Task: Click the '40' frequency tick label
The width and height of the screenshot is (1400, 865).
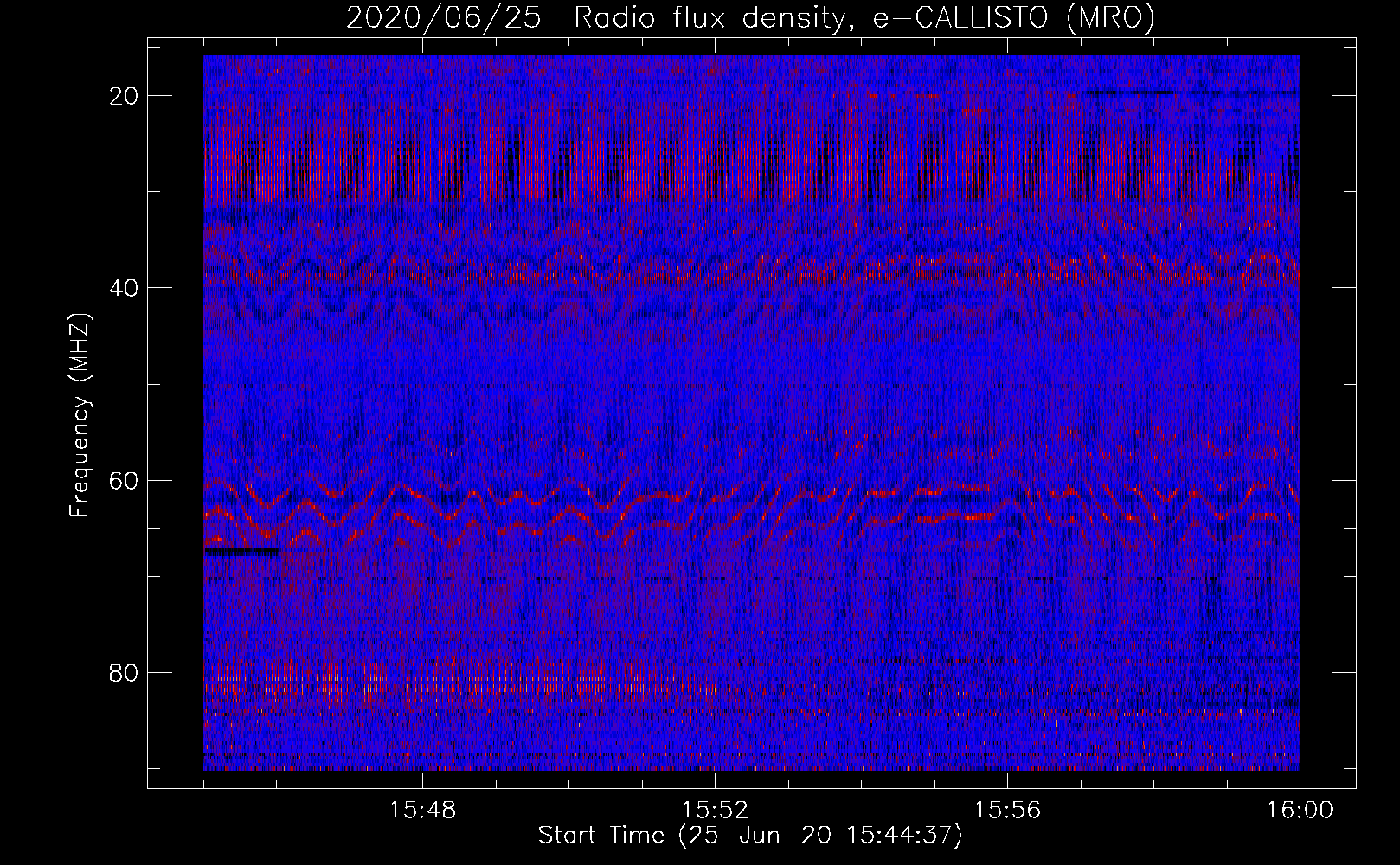Action: click(125, 288)
